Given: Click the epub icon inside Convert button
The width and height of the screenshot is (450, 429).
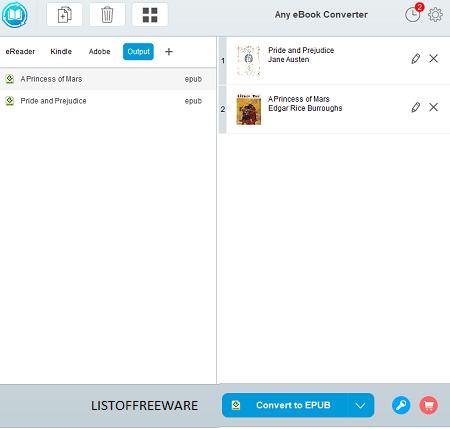Looking at the screenshot, I should coord(236,405).
